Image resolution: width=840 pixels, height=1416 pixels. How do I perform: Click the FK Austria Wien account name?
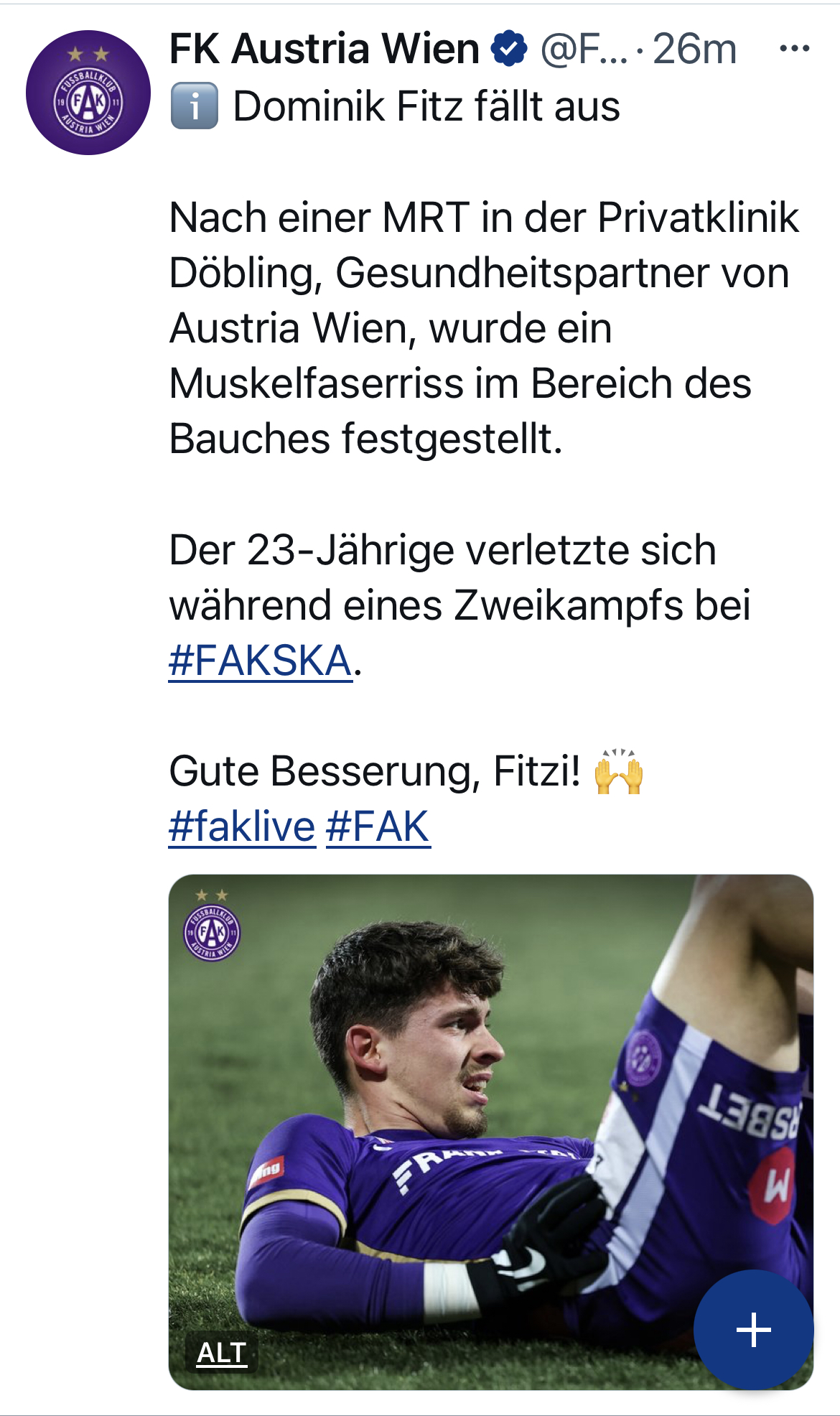coord(325,49)
